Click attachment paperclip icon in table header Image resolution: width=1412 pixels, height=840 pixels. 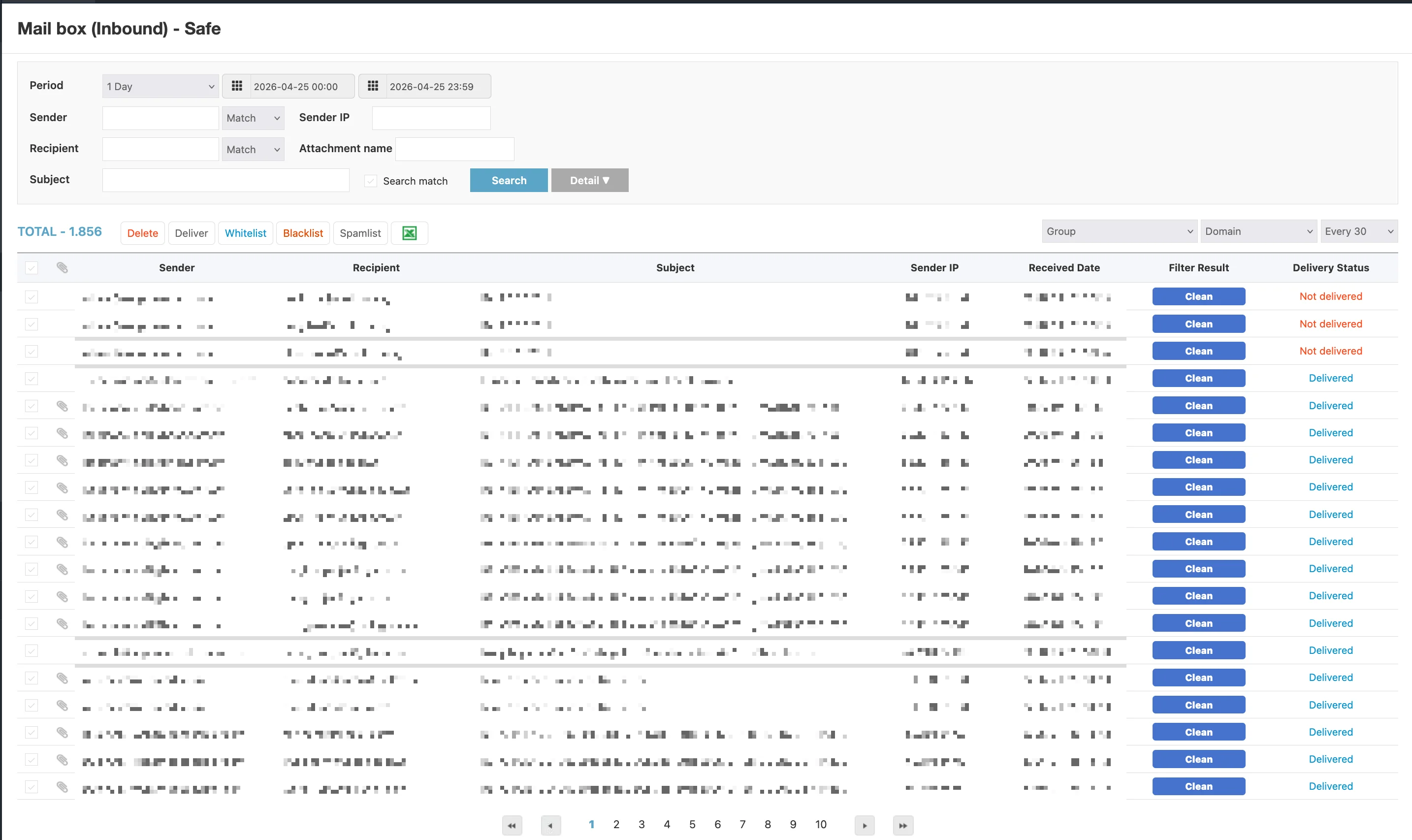(x=62, y=268)
